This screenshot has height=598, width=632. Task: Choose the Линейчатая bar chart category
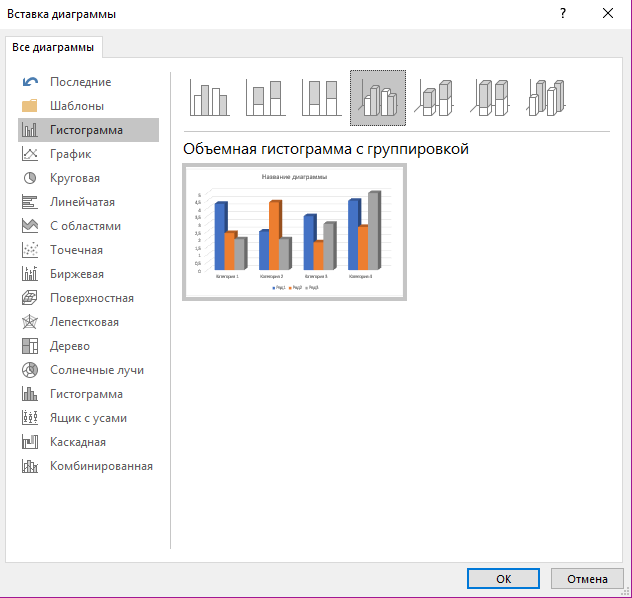pyautogui.click(x=89, y=202)
